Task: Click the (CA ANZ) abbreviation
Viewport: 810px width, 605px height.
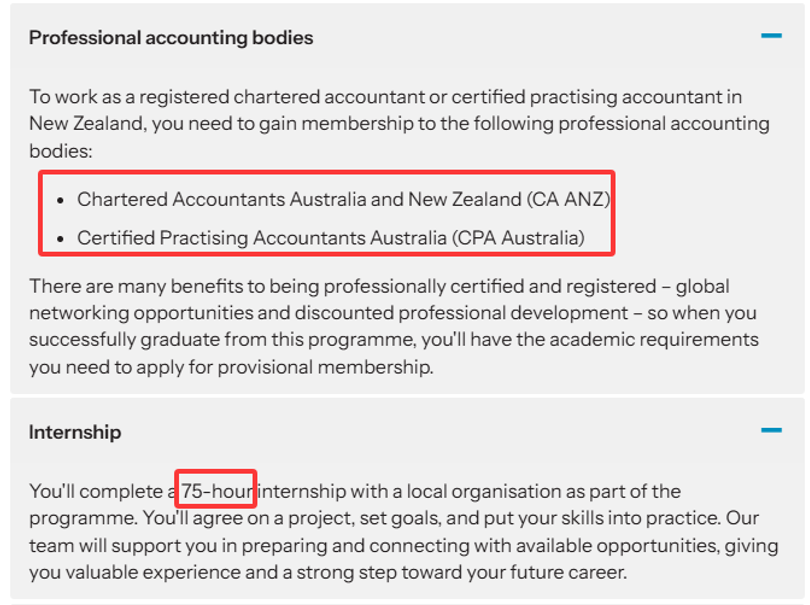Action: [x=567, y=199]
